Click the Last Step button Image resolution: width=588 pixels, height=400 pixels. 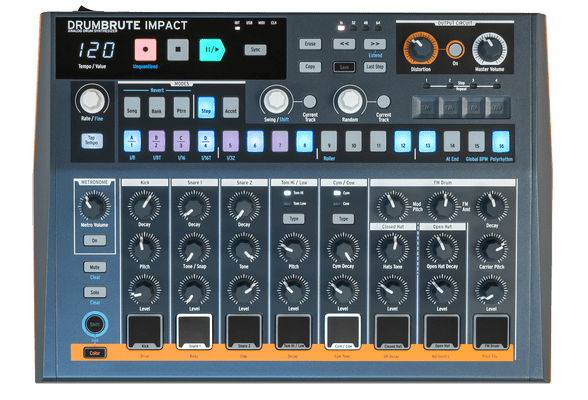[375, 67]
